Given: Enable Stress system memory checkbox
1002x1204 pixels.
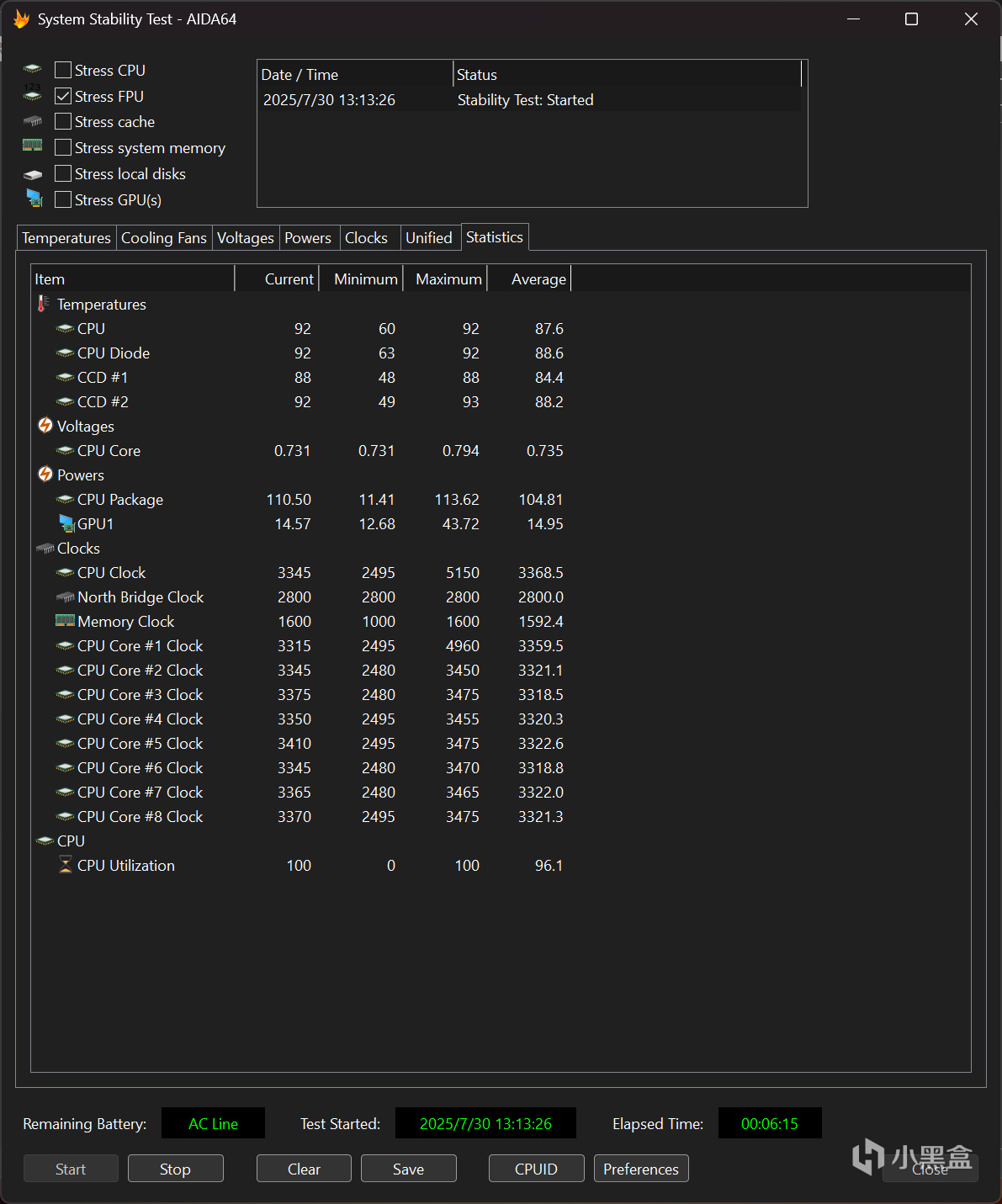Looking at the screenshot, I should pyautogui.click(x=63, y=148).
